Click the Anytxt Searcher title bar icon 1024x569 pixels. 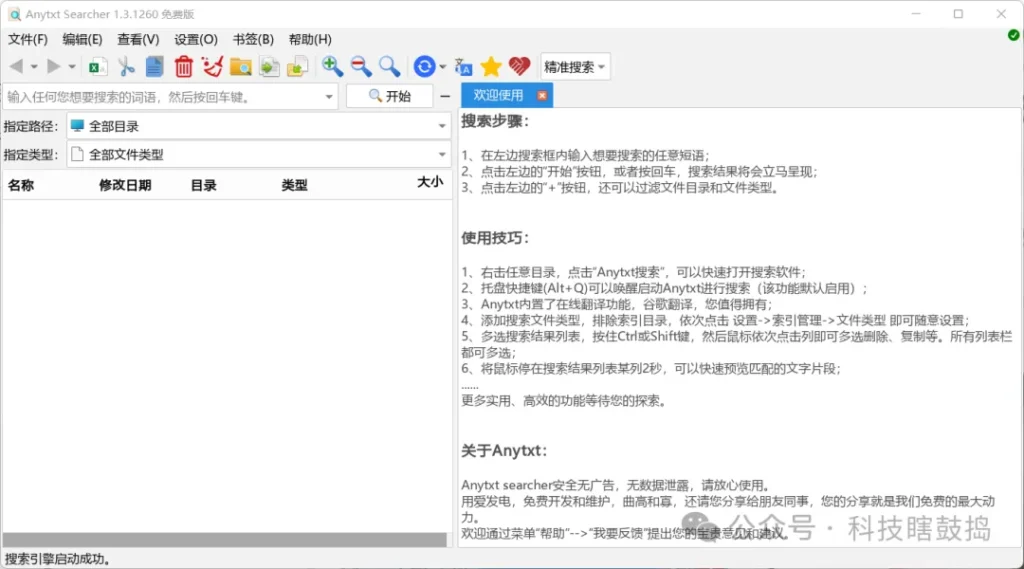pos(14,14)
